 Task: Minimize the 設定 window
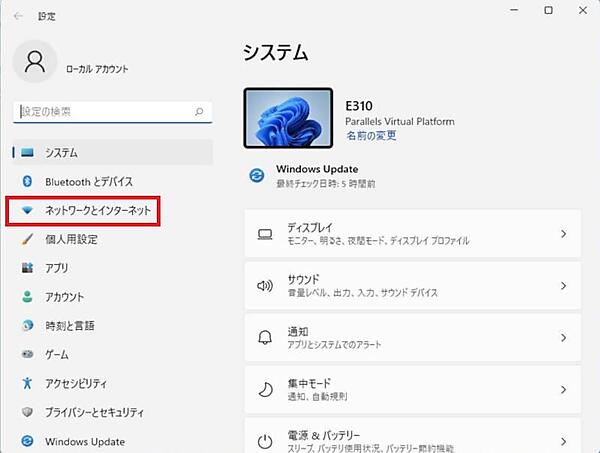(514, 10)
